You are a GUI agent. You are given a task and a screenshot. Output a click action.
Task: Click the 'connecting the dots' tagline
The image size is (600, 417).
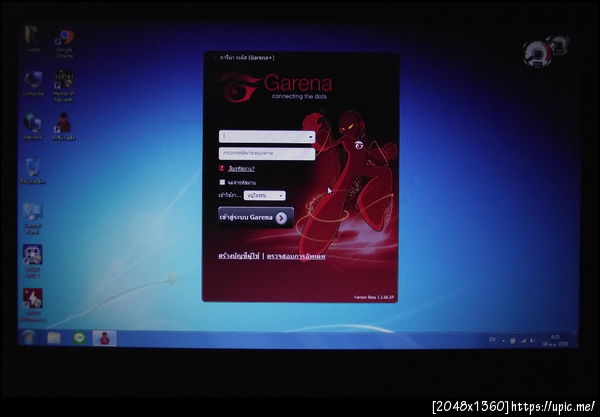tap(299, 96)
